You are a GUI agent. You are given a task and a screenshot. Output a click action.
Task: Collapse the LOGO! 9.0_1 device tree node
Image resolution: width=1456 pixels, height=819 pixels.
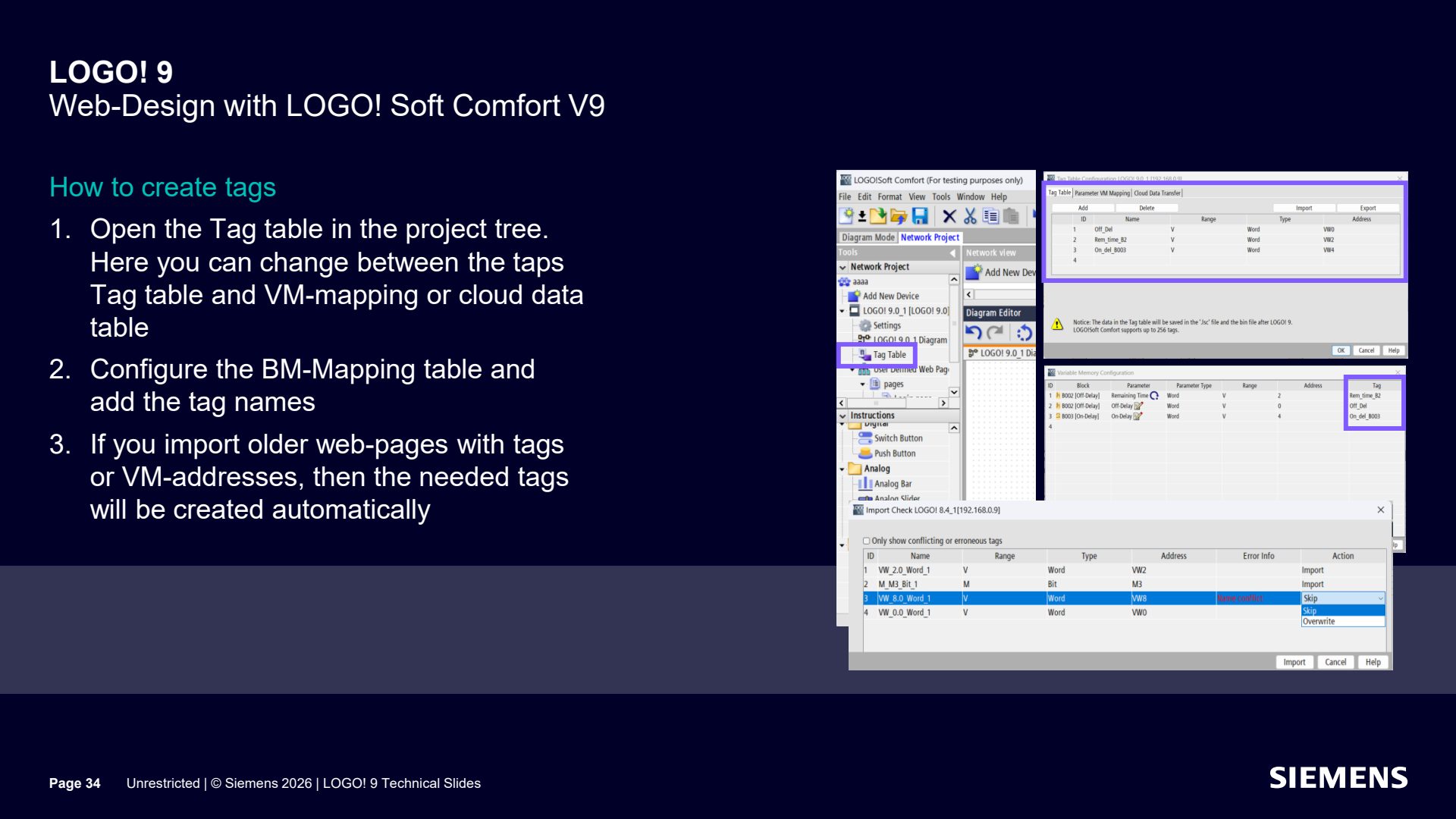[x=843, y=311]
